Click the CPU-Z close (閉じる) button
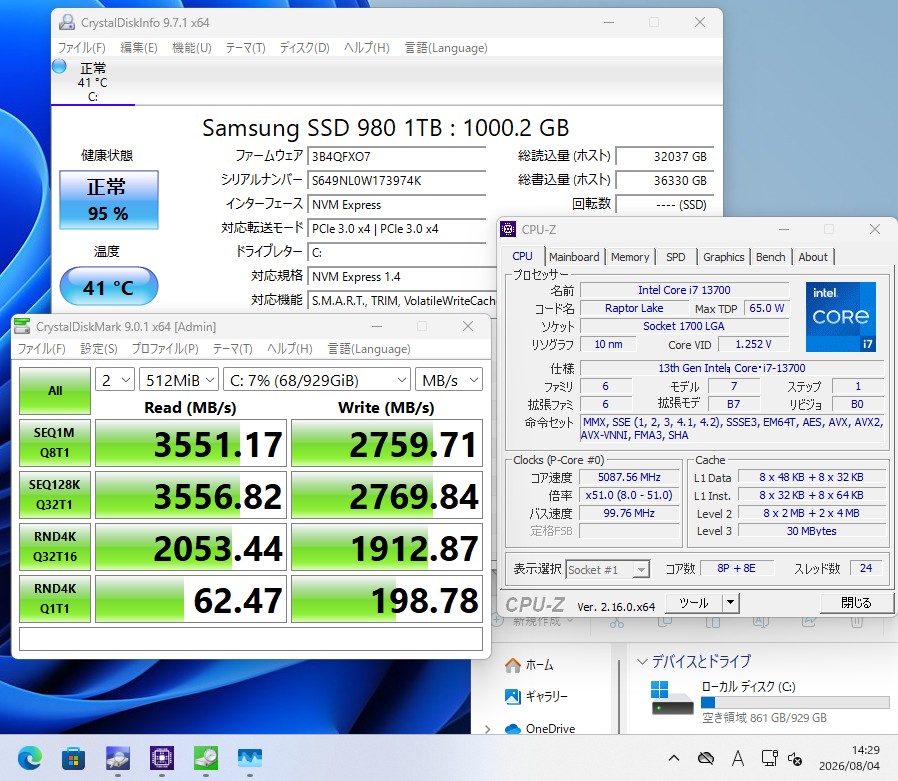Viewport: 898px width, 781px height. [x=856, y=602]
